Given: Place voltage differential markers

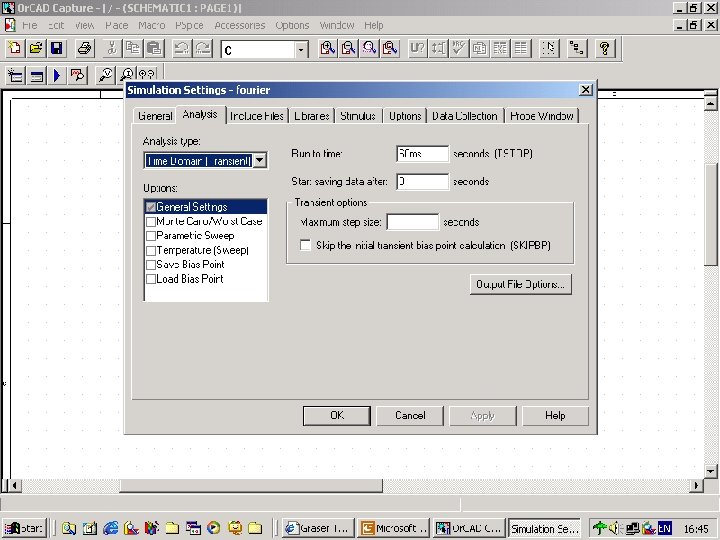Looking at the screenshot, I should (x=147, y=75).
